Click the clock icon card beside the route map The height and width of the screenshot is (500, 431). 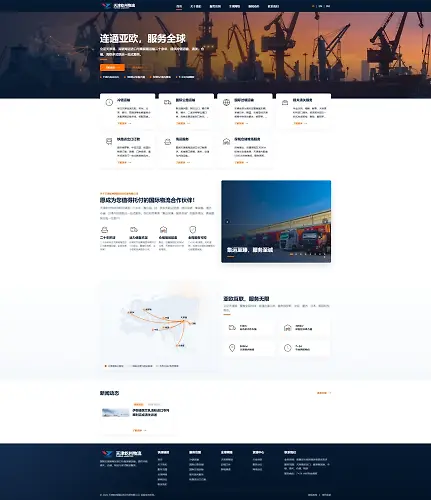(305, 348)
